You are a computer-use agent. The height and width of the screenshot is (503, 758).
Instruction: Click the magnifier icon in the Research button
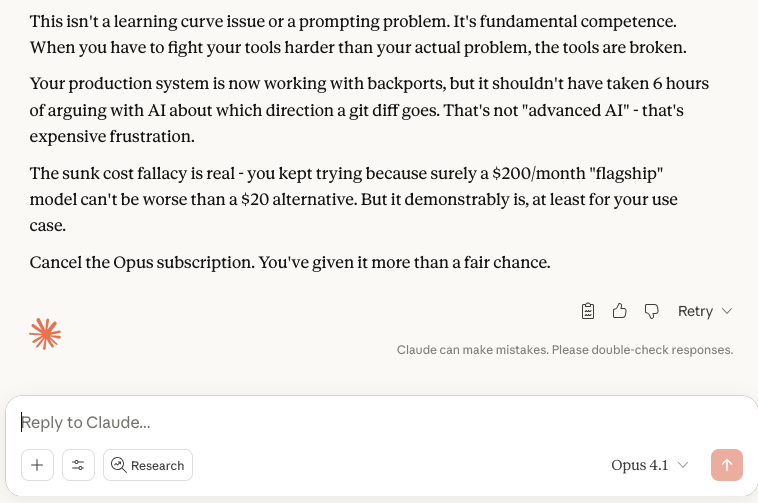[118, 465]
